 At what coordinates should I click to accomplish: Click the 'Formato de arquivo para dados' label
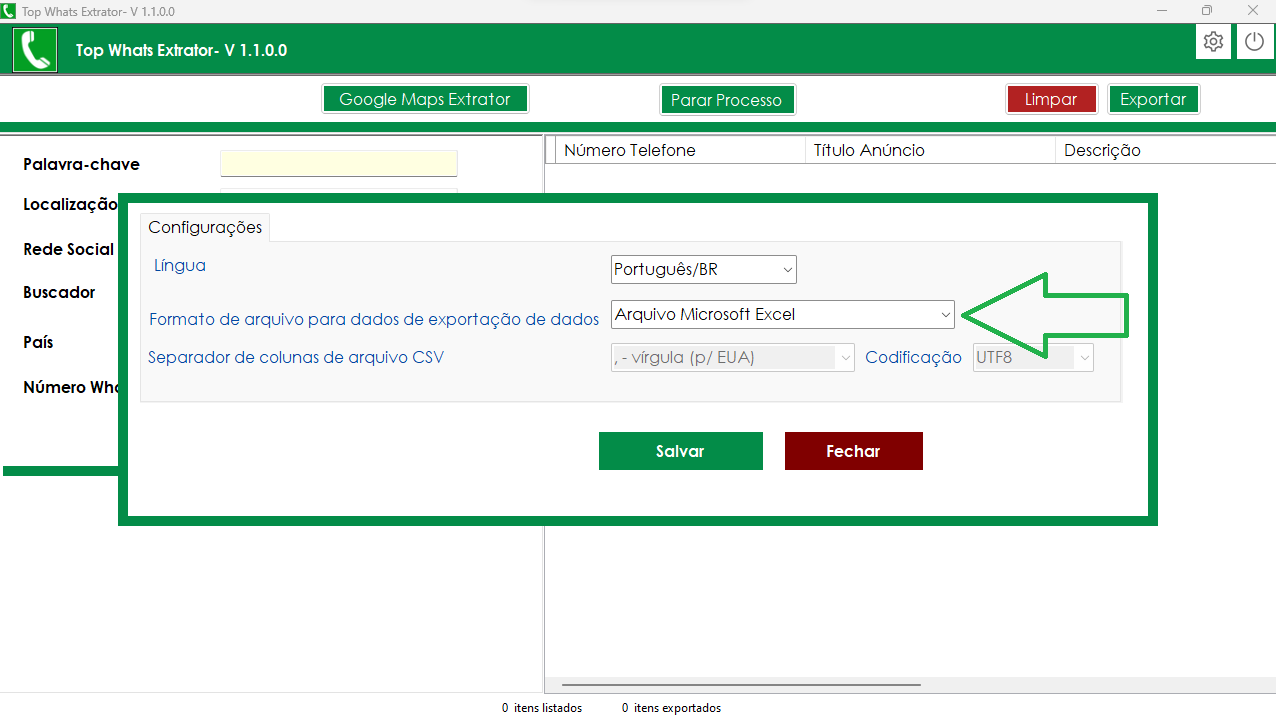point(374,319)
